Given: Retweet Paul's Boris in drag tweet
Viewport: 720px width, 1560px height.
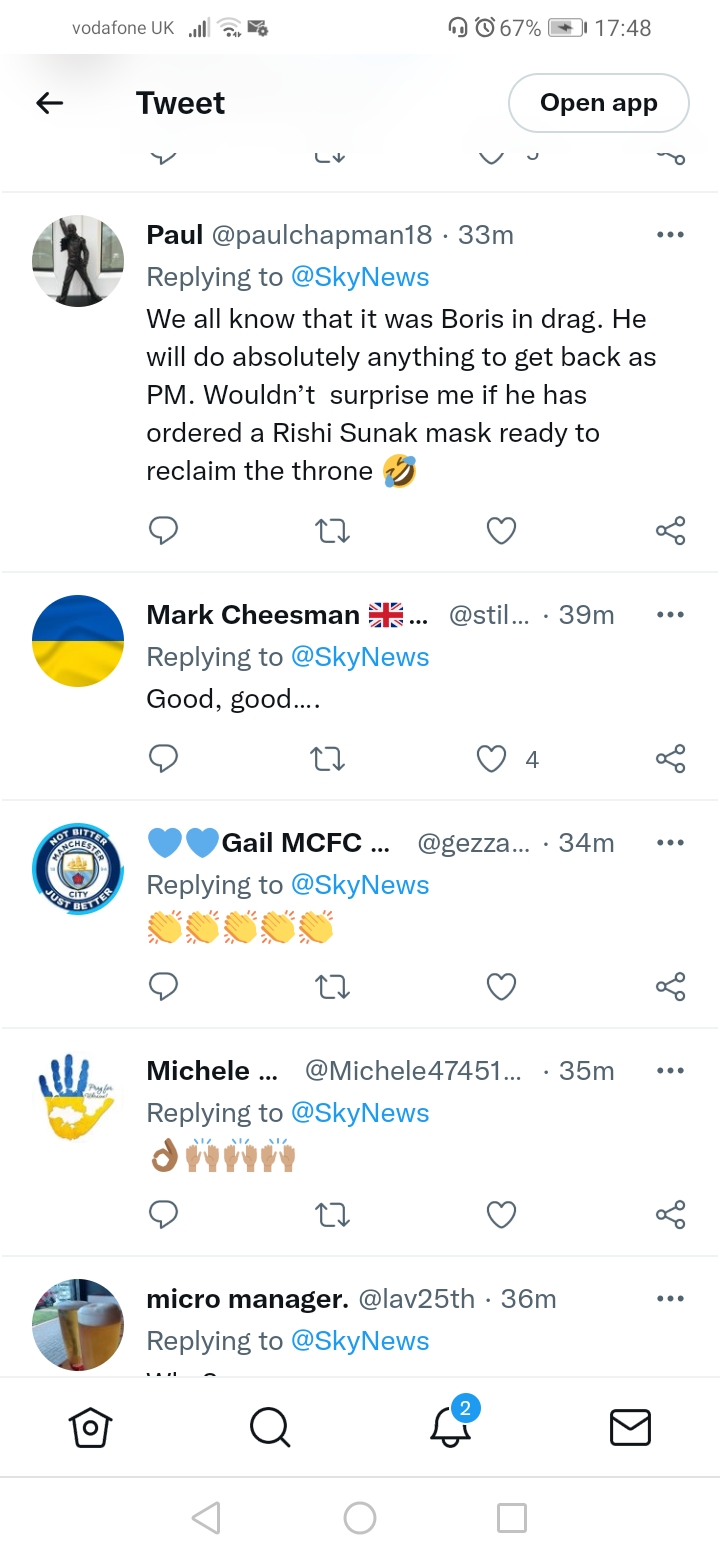Looking at the screenshot, I should (x=332, y=530).
